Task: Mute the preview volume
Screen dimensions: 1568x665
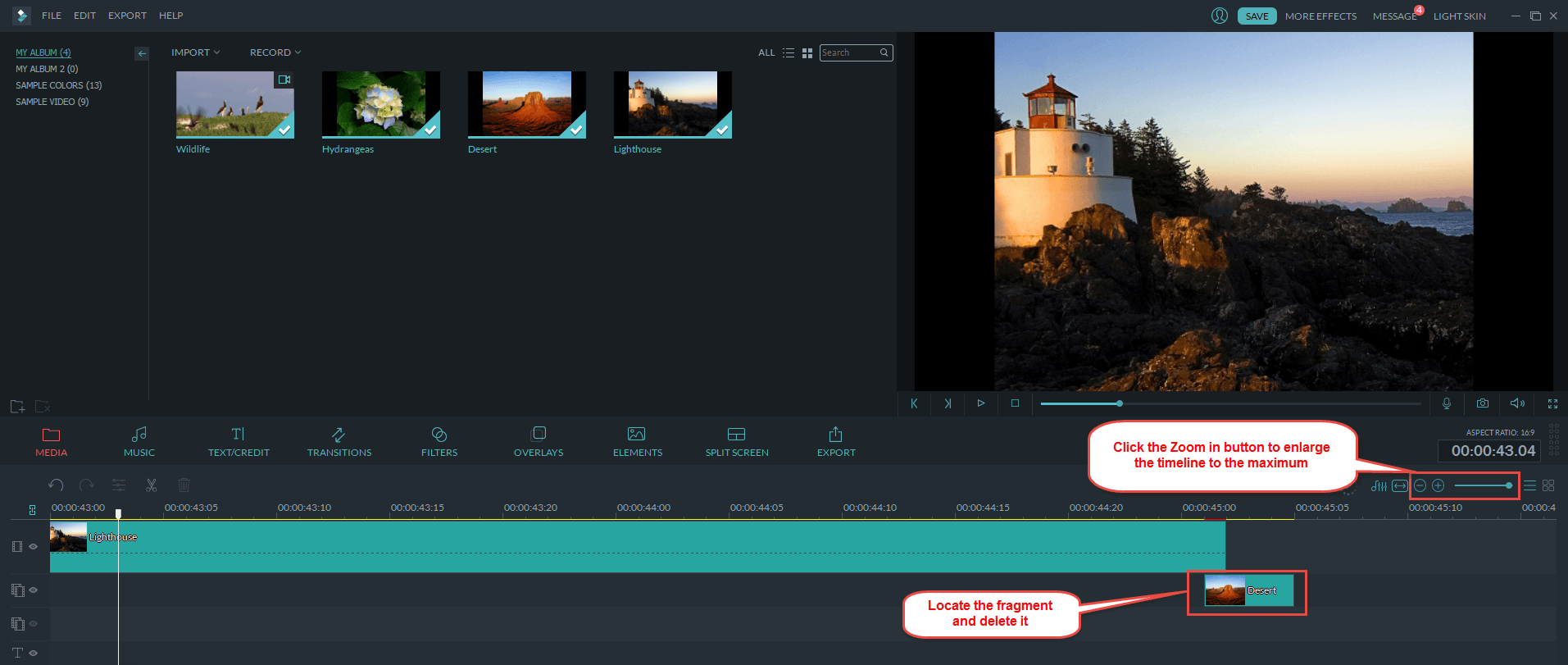Action: [1517, 403]
